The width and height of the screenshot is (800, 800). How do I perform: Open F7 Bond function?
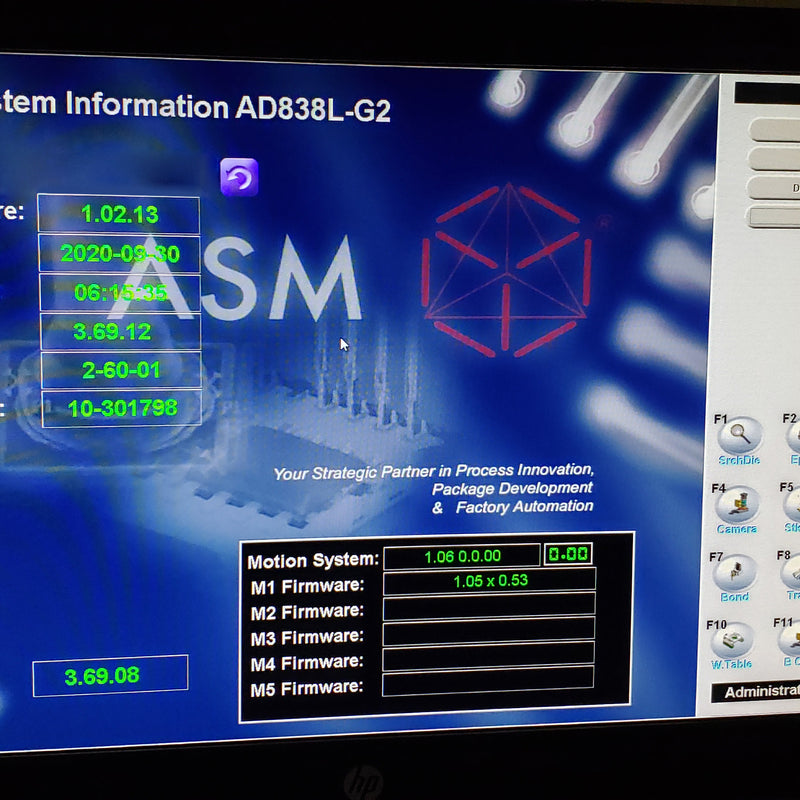click(x=734, y=572)
